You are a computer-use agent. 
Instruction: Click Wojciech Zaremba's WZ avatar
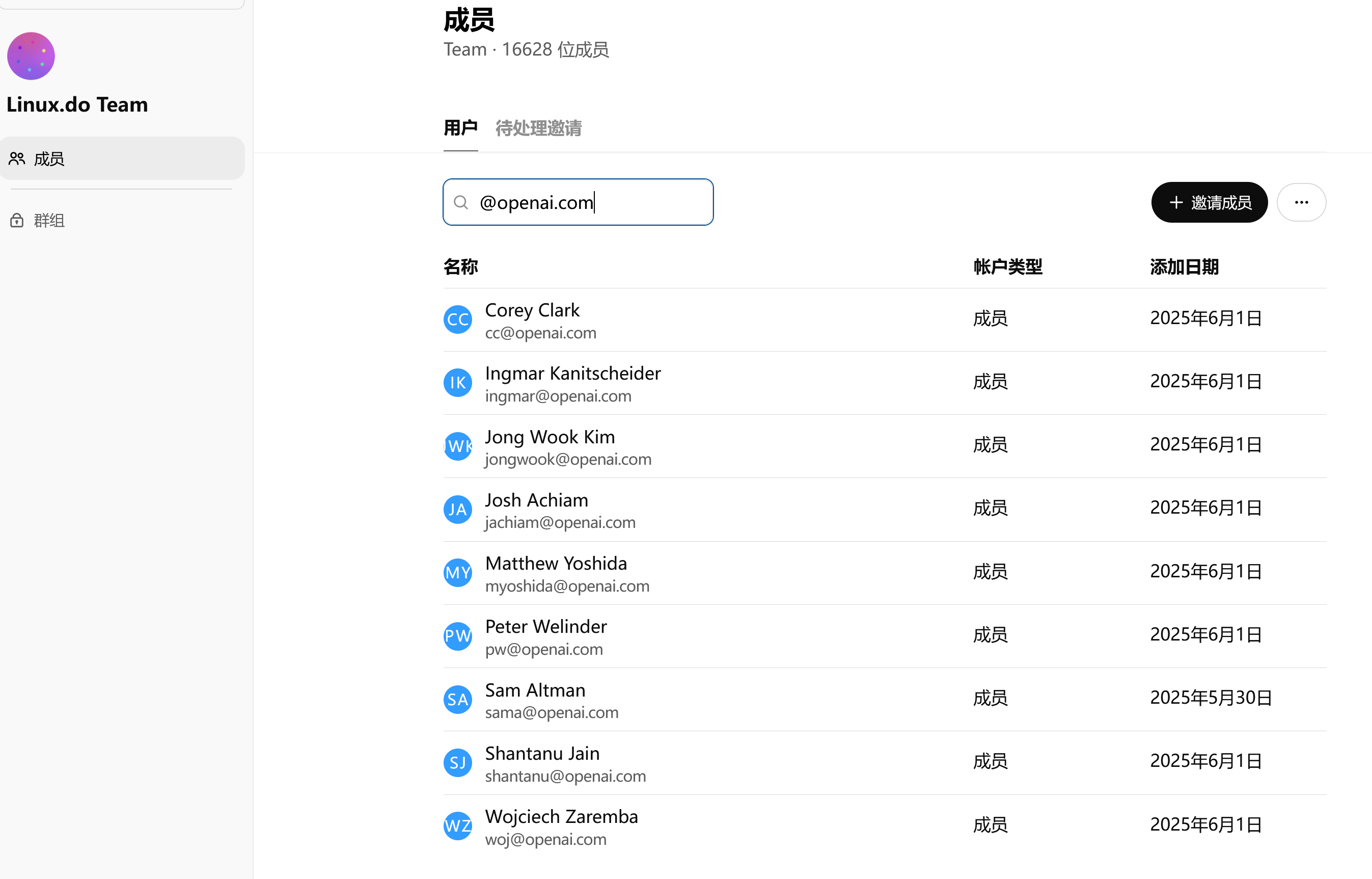[x=457, y=826]
